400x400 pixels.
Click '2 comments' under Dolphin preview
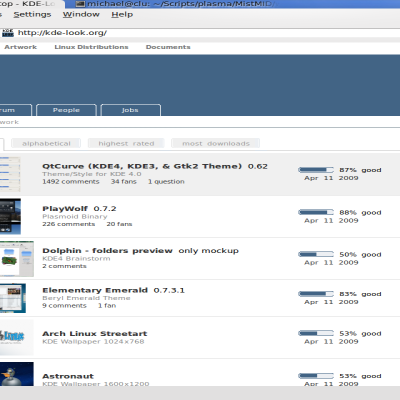pos(64,266)
